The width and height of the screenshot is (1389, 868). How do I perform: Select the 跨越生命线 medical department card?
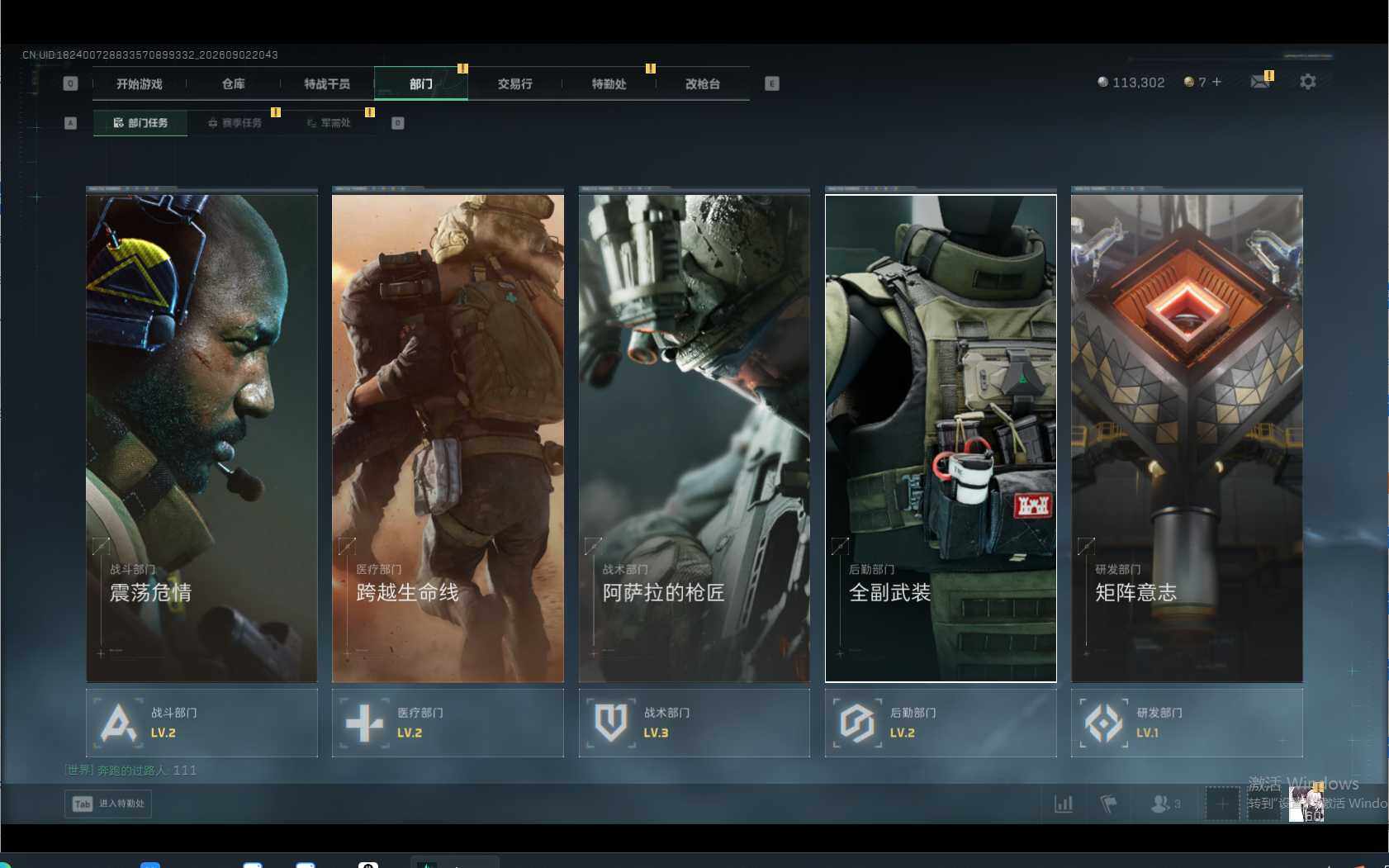(448, 438)
